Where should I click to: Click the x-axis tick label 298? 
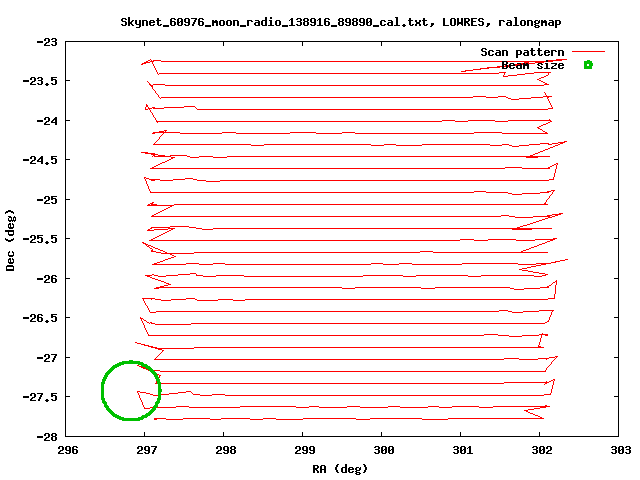click(x=224, y=449)
